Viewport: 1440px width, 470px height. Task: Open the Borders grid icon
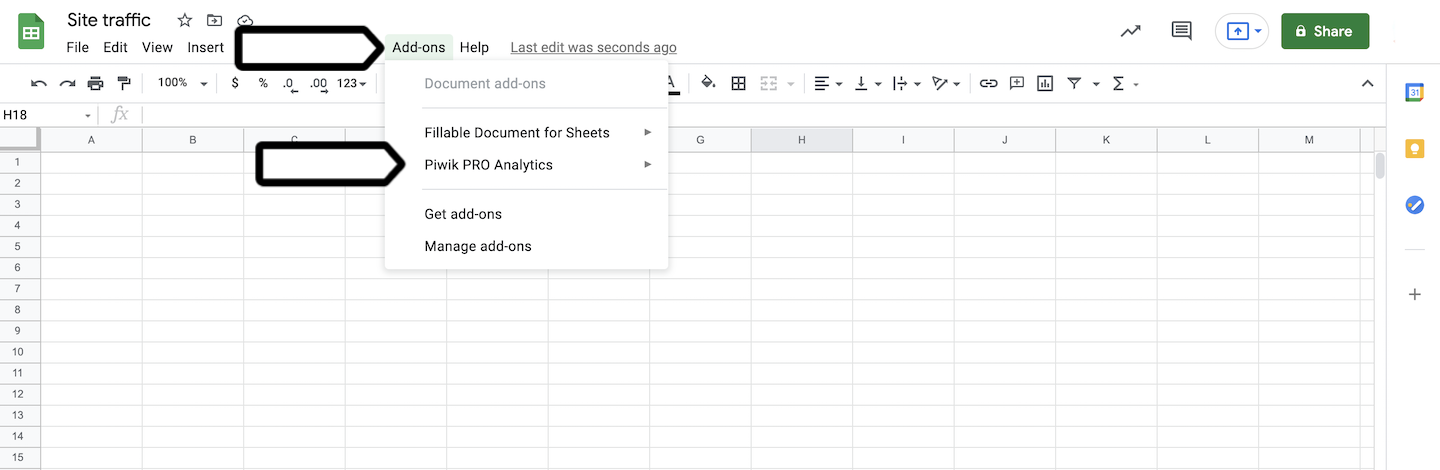coord(738,83)
